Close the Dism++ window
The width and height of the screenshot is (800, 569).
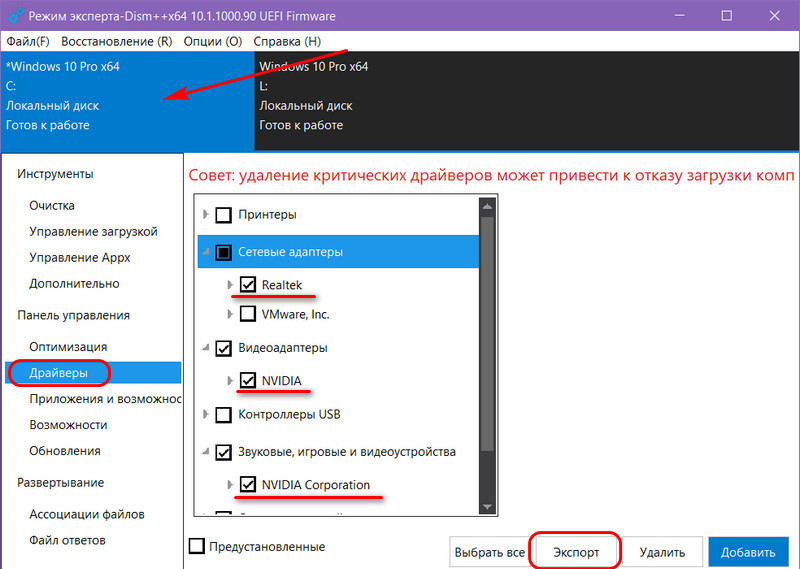pyautogui.click(x=774, y=16)
